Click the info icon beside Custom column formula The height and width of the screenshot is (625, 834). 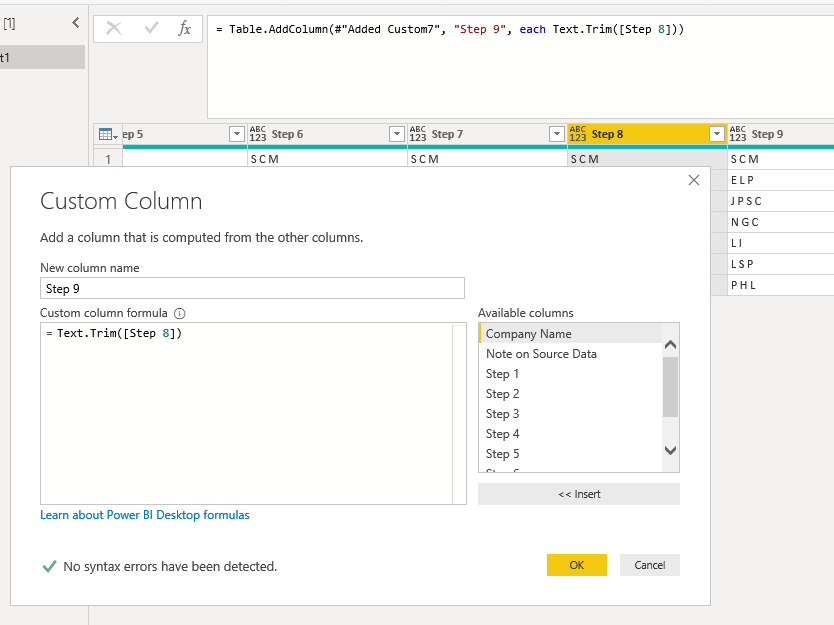[180, 313]
